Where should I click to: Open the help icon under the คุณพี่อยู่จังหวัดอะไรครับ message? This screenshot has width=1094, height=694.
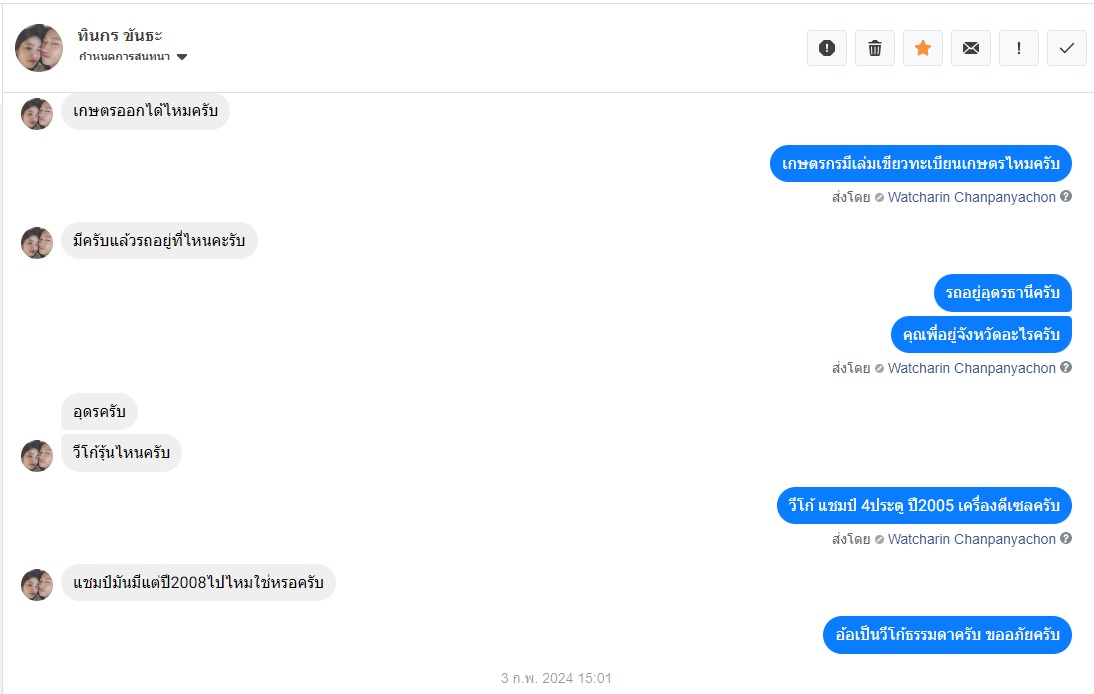coord(1065,368)
